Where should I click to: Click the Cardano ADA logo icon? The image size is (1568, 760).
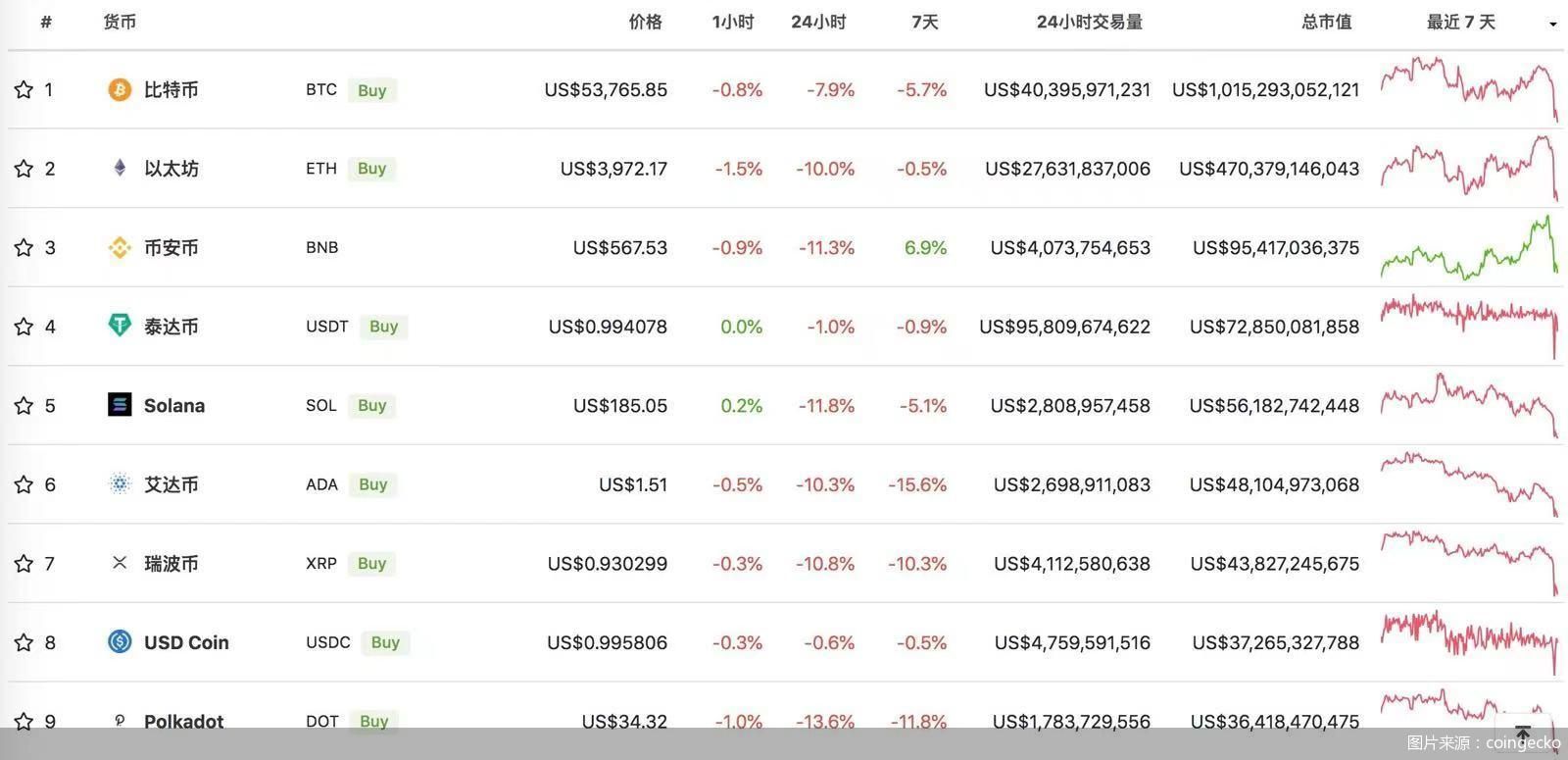pos(120,483)
